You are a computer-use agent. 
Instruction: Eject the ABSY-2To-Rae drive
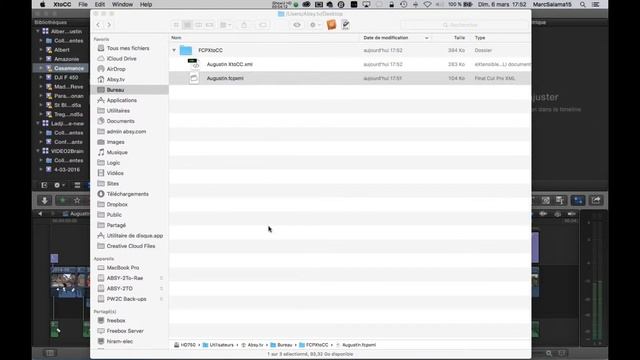(161, 278)
